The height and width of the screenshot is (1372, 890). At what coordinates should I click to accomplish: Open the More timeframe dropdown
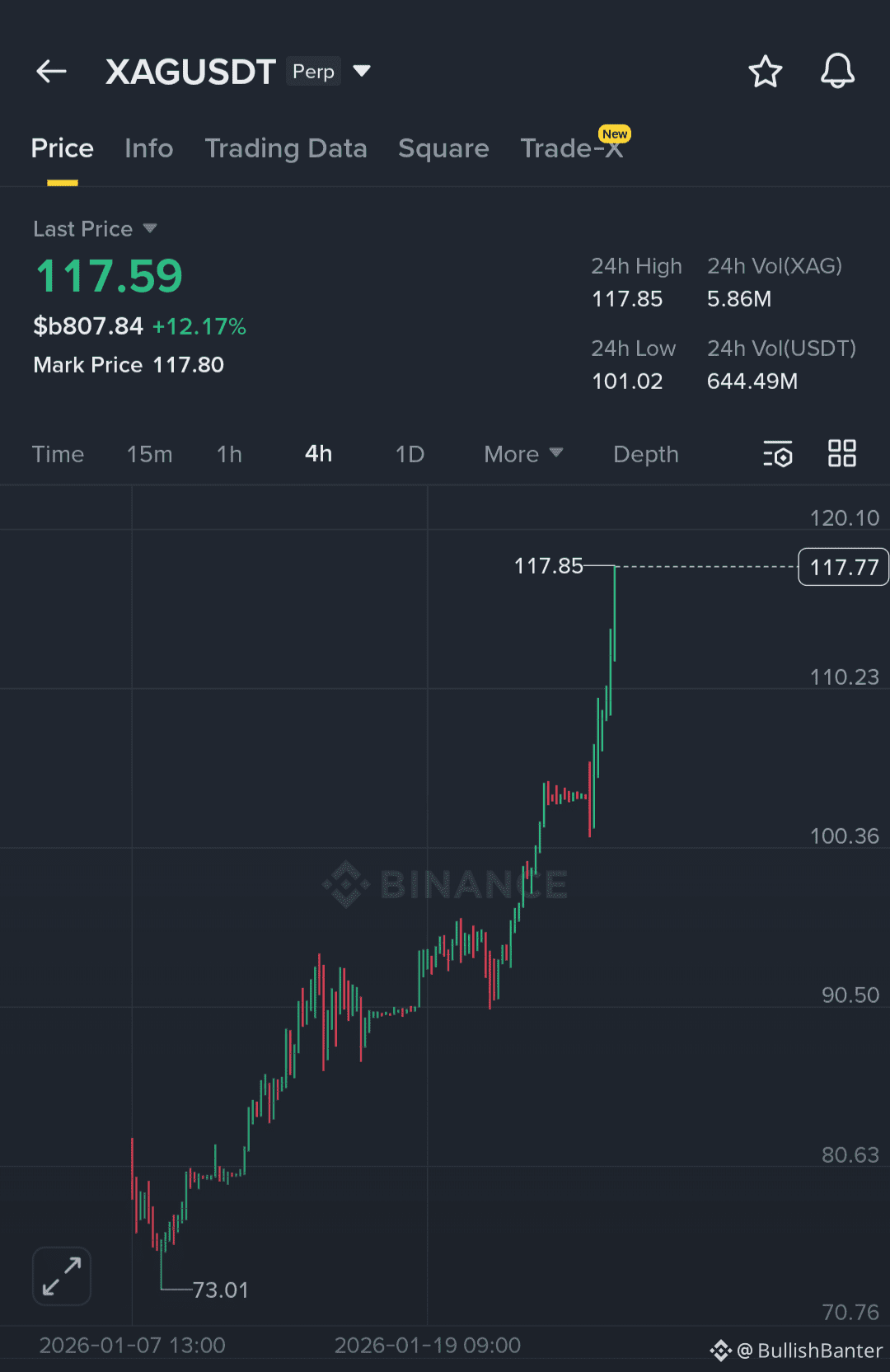[x=522, y=454]
